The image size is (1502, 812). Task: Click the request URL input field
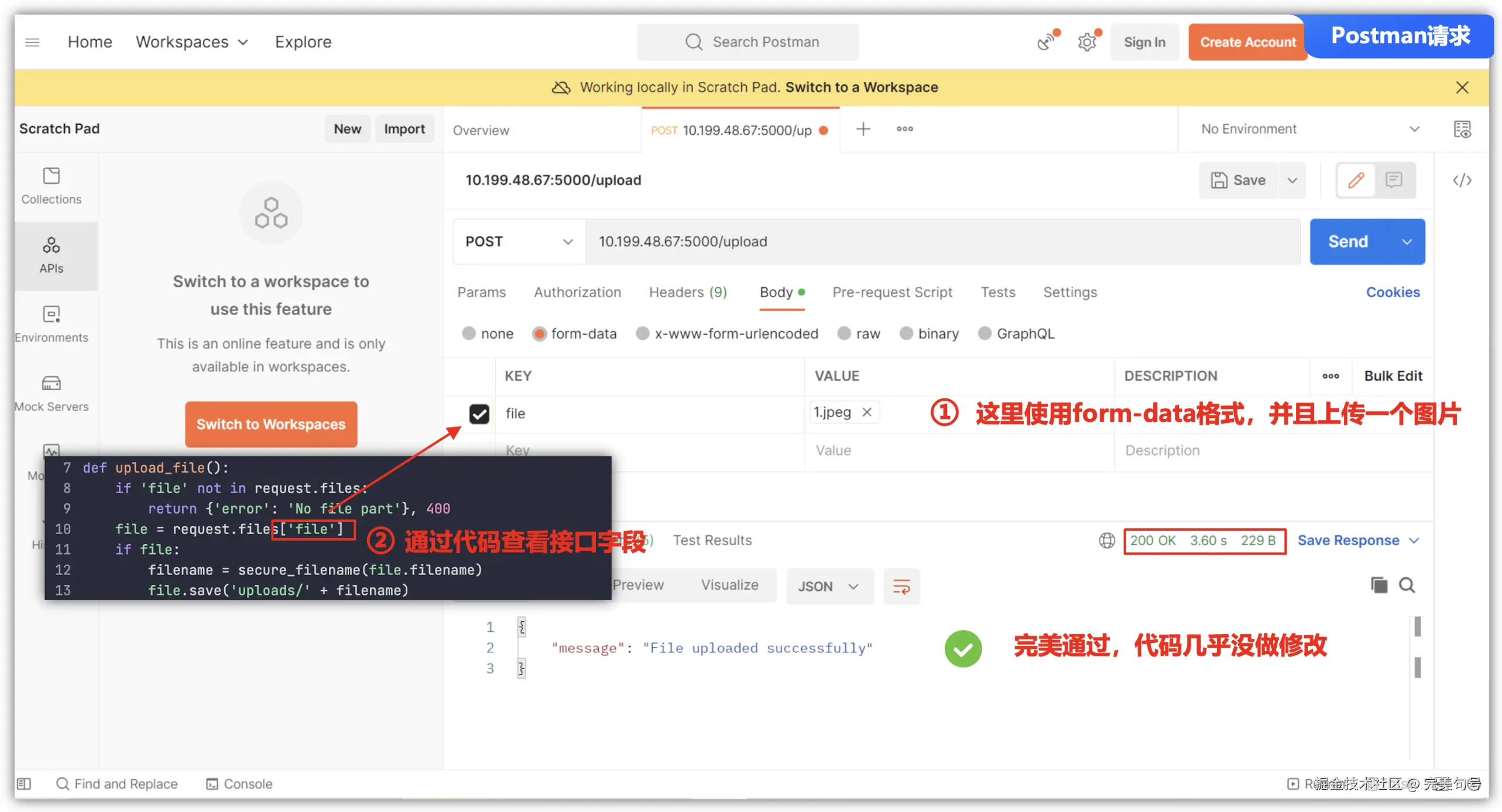pyautogui.click(x=937, y=242)
